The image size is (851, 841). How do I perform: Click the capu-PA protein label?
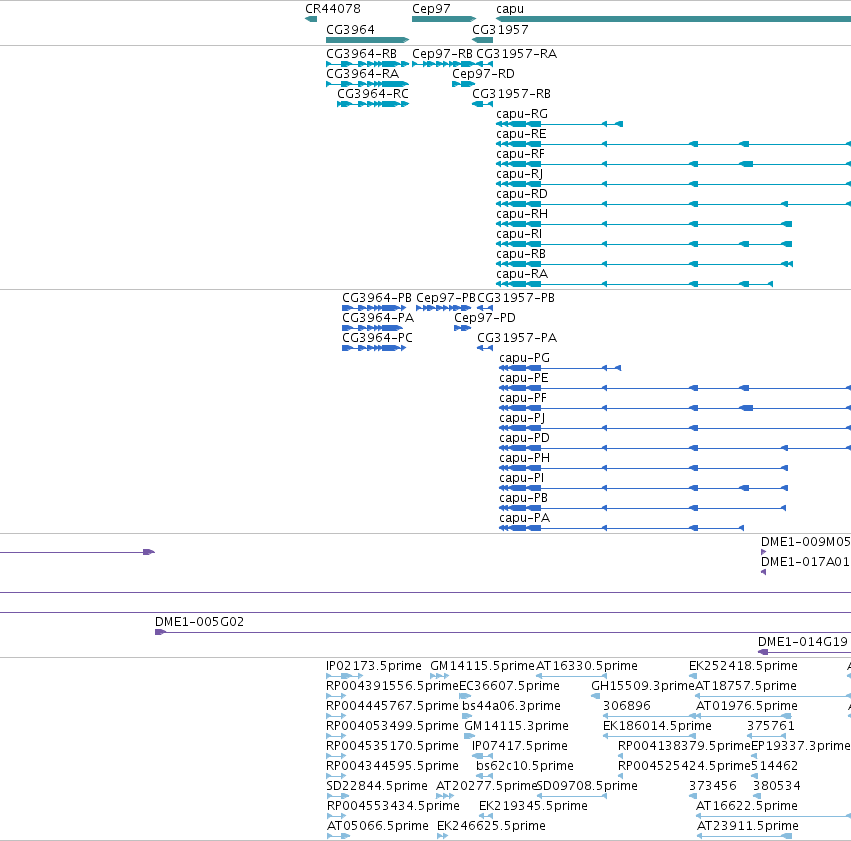(524, 519)
